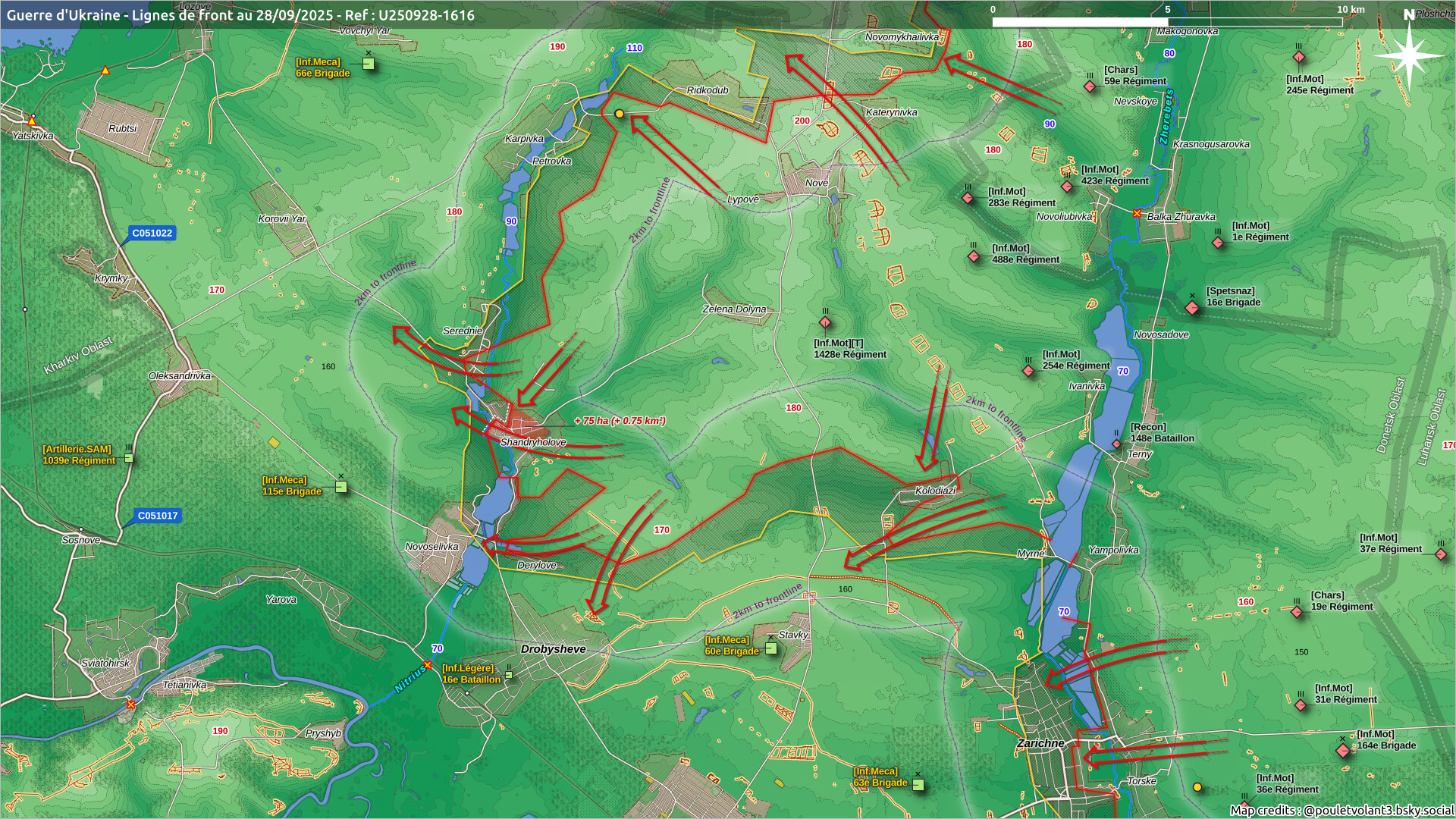The height and width of the screenshot is (819, 1456).
Task: Click the 1039e Régiment artillery unit icon
Action: point(129,457)
